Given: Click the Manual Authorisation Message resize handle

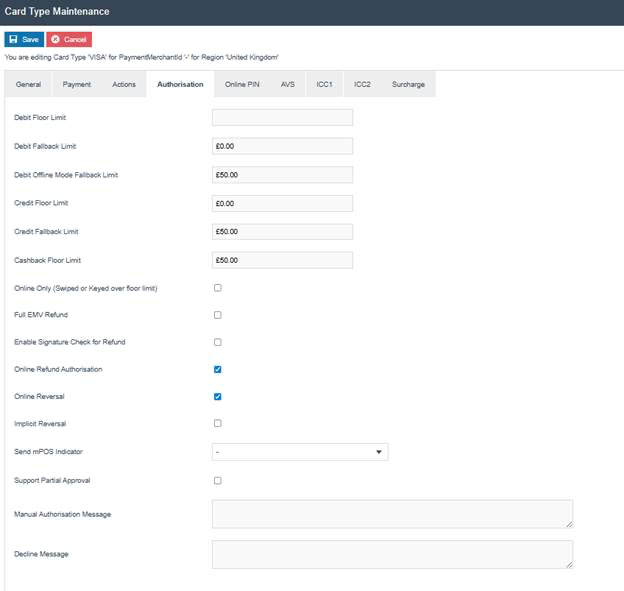Looking at the screenshot, I should 569,525.
